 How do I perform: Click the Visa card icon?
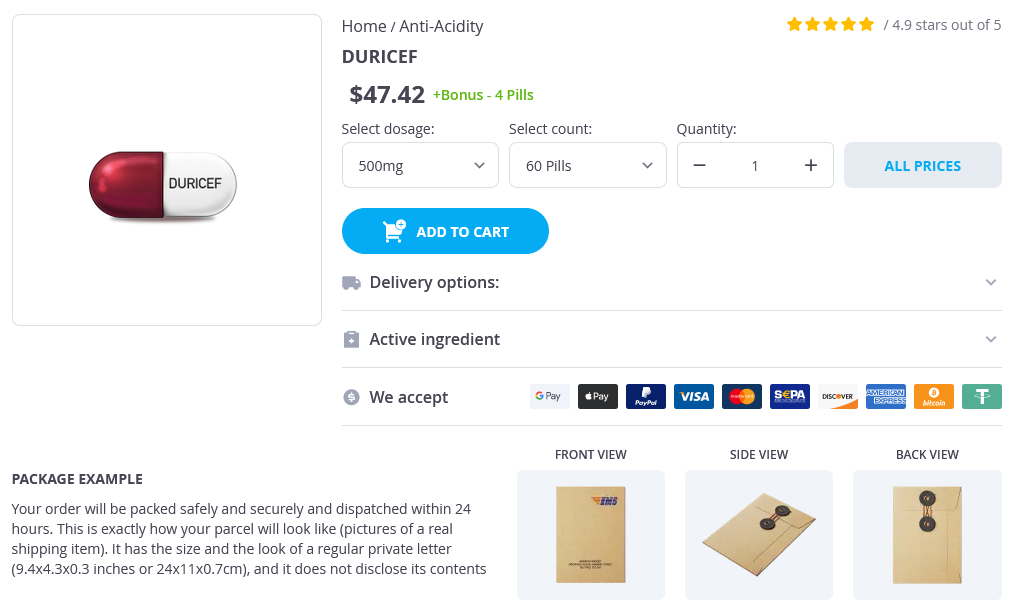tap(693, 396)
